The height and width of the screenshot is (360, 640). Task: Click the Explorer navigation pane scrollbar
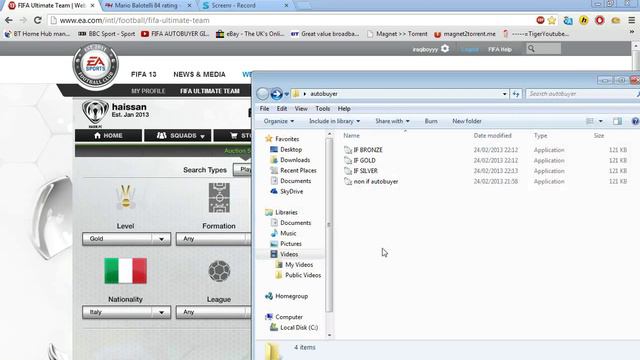pyautogui.click(x=329, y=224)
